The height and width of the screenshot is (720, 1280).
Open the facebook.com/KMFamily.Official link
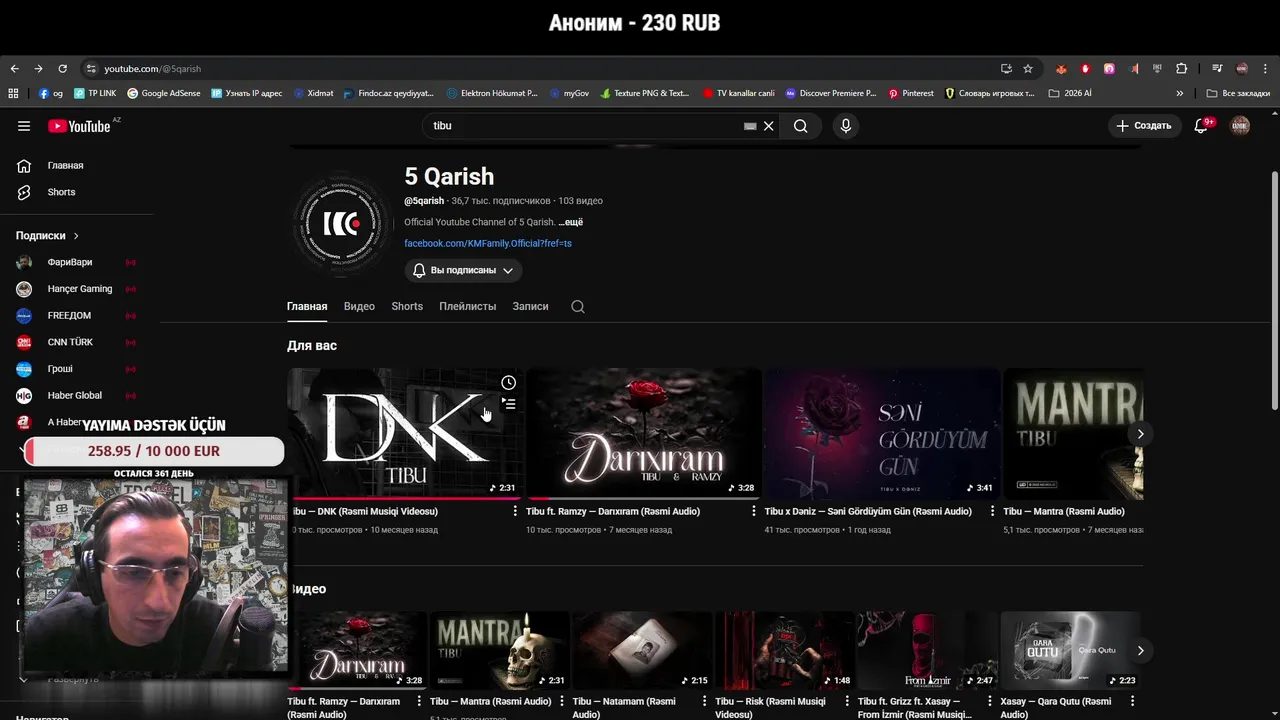[488, 243]
